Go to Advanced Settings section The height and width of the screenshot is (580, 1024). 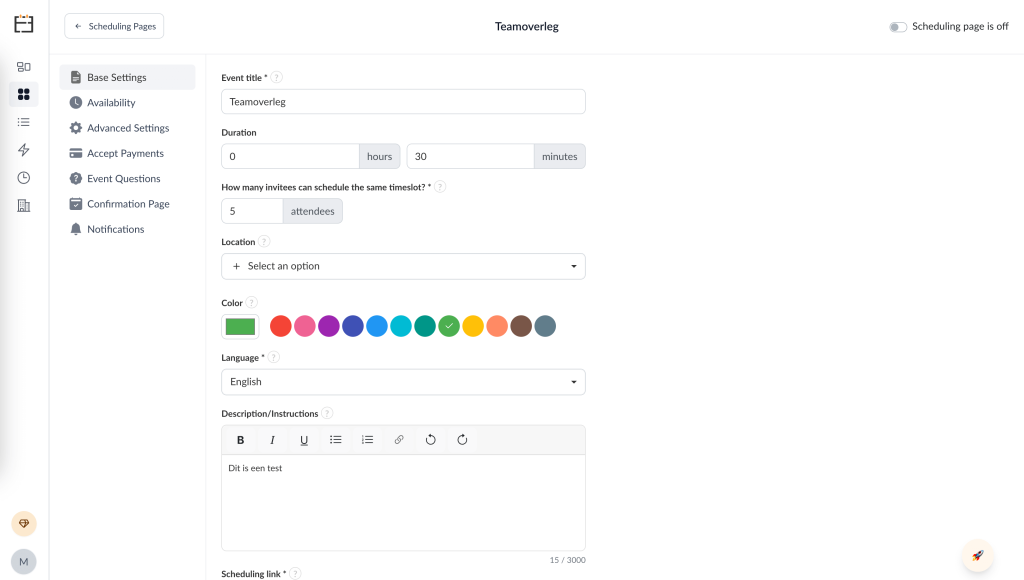128,128
